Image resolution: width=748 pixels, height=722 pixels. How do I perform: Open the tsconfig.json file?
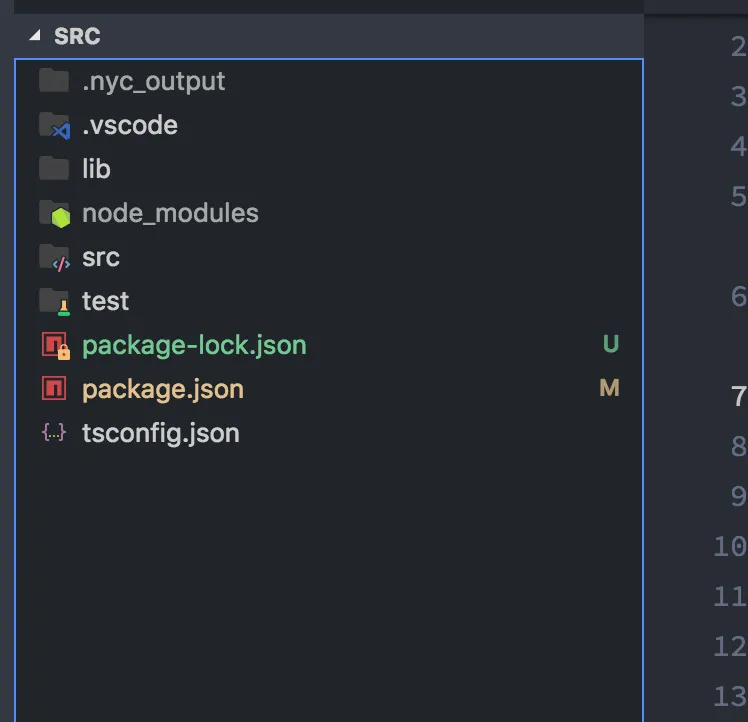point(161,433)
